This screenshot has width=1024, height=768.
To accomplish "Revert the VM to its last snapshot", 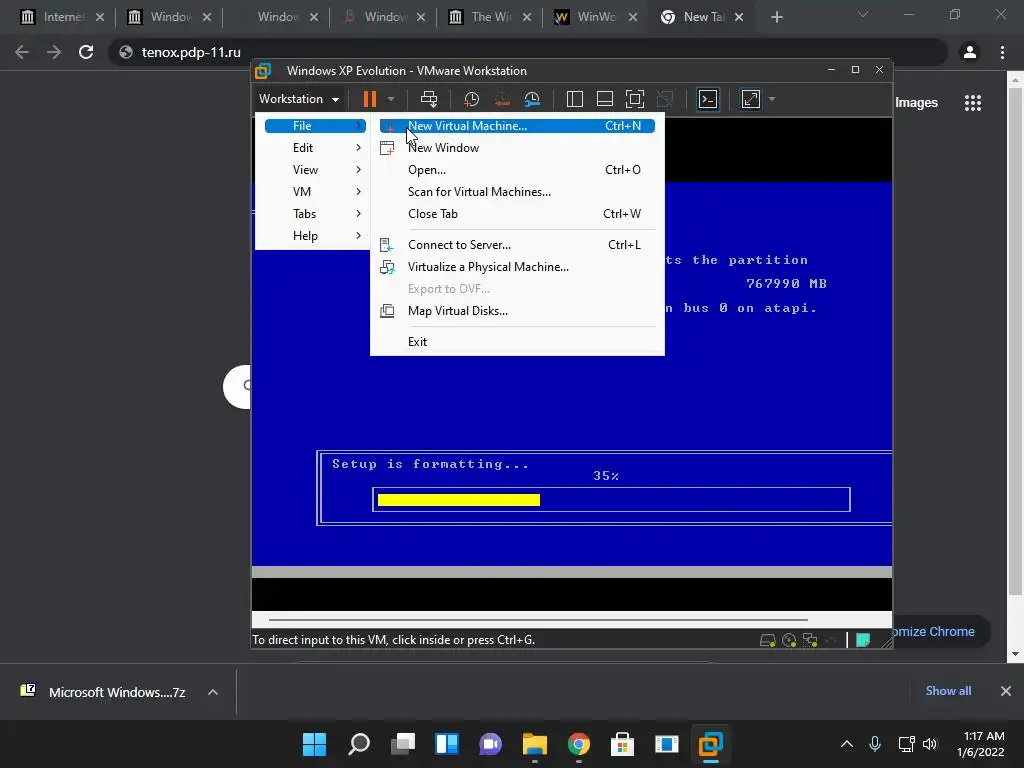I will click(502, 99).
